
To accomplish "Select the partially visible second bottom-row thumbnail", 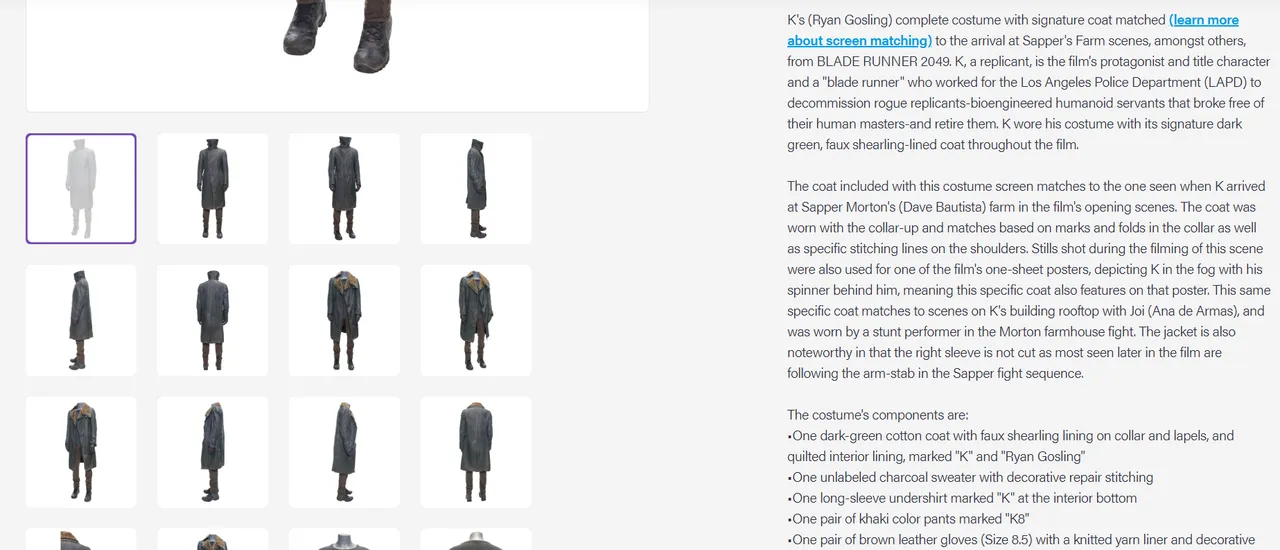I will (x=213, y=539).
